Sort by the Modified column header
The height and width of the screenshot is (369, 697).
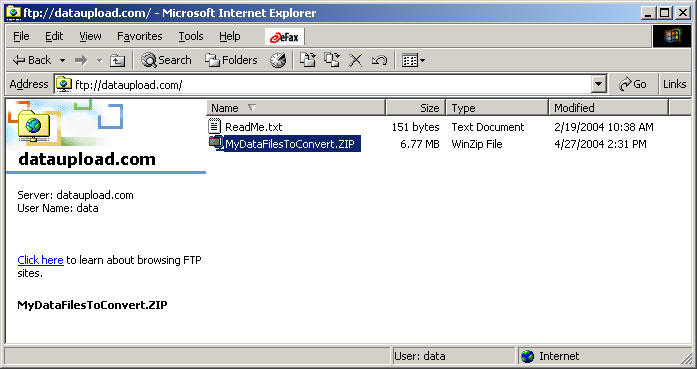click(609, 108)
